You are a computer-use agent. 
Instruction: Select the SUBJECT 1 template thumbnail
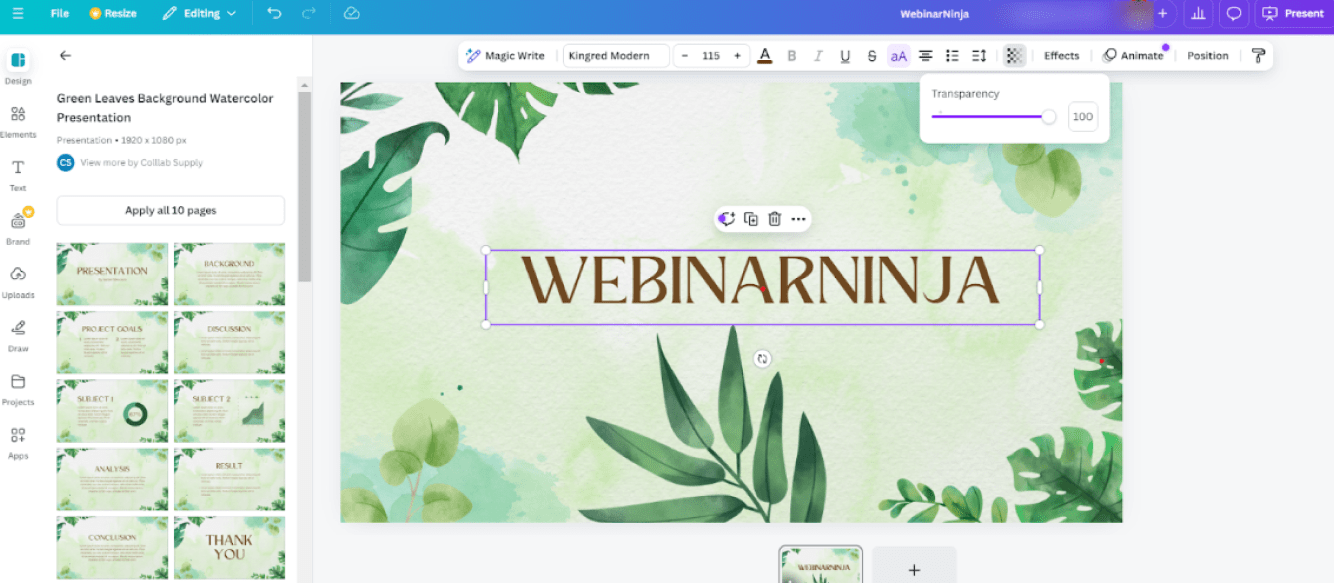[x=112, y=411]
